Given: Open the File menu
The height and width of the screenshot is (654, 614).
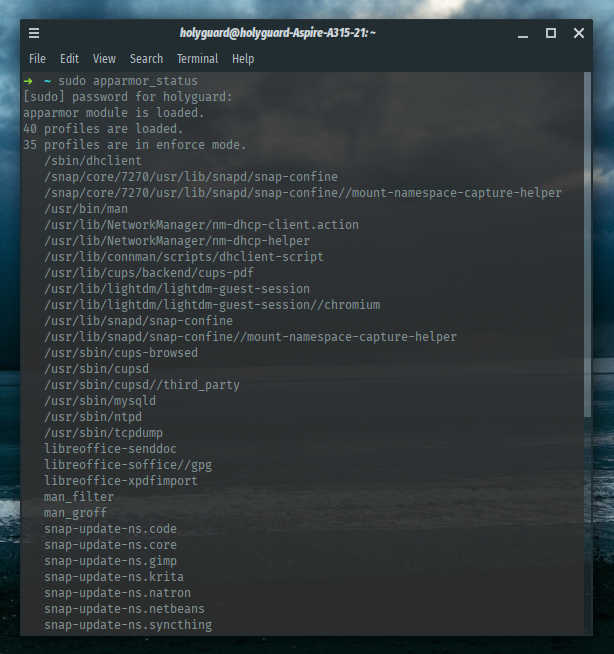Looking at the screenshot, I should coord(37,59).
